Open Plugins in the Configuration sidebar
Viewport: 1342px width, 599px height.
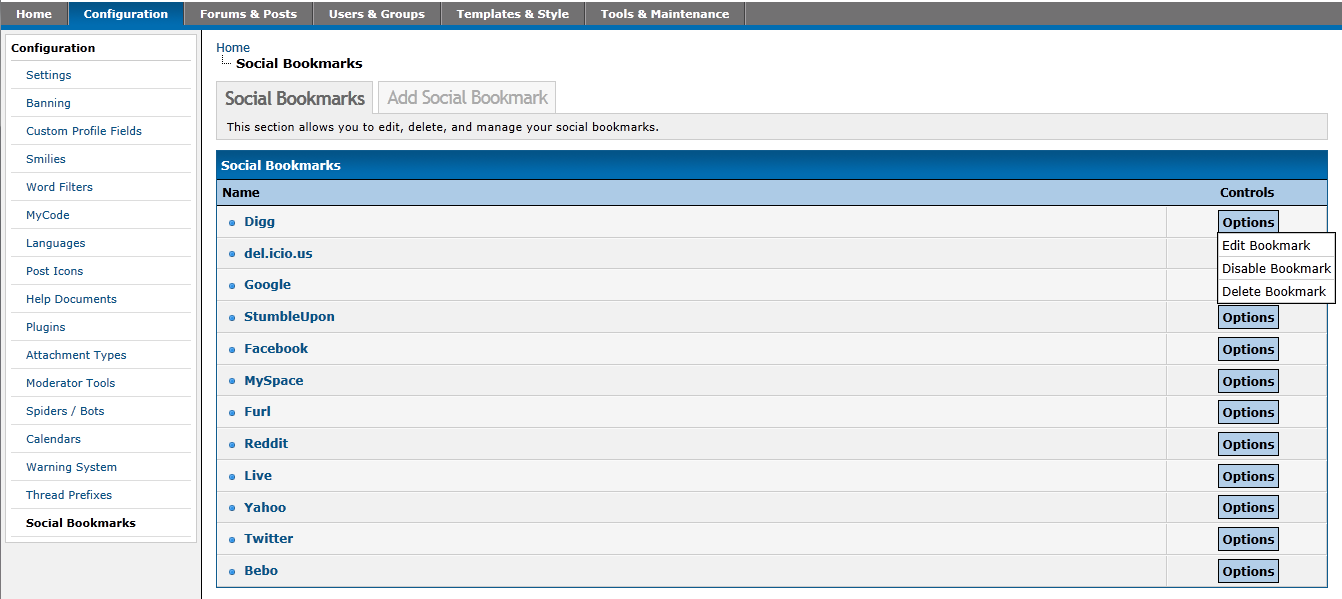(x=46, y=327)
